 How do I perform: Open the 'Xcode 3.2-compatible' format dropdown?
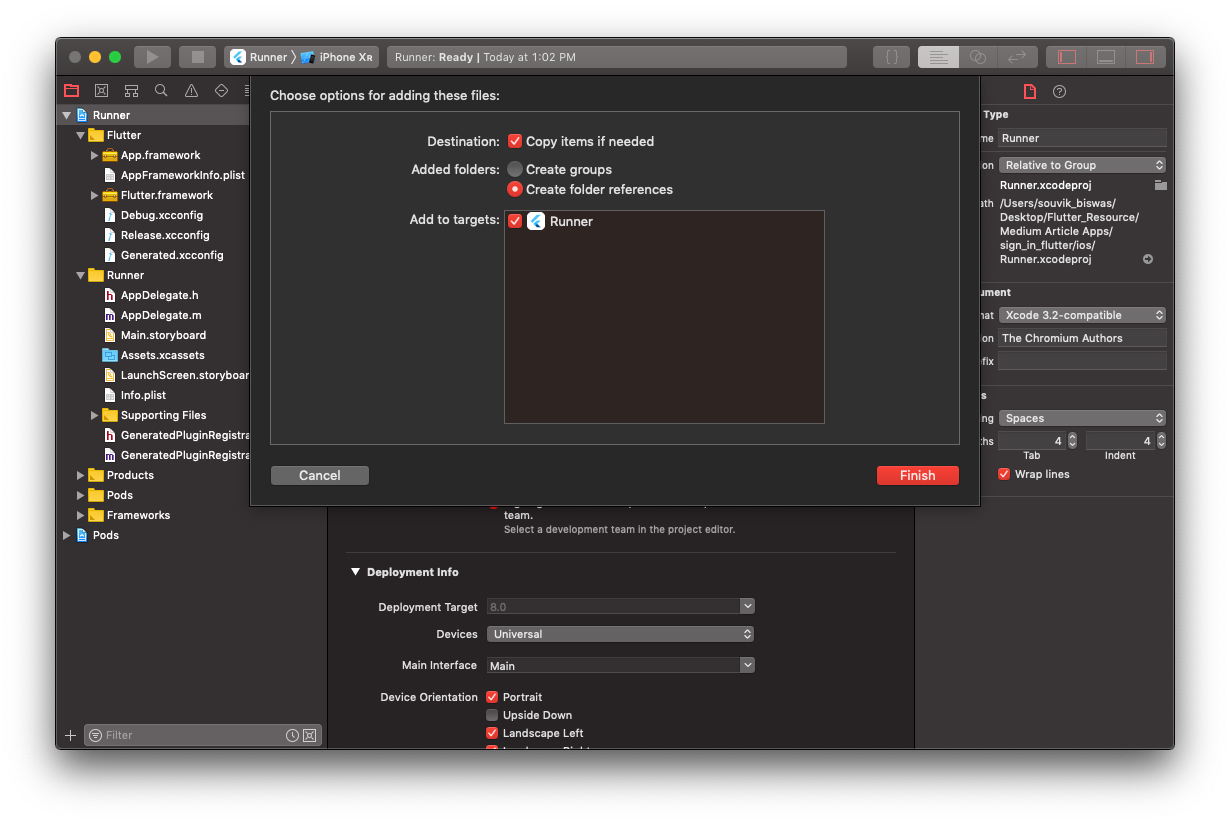[1083, 315]
